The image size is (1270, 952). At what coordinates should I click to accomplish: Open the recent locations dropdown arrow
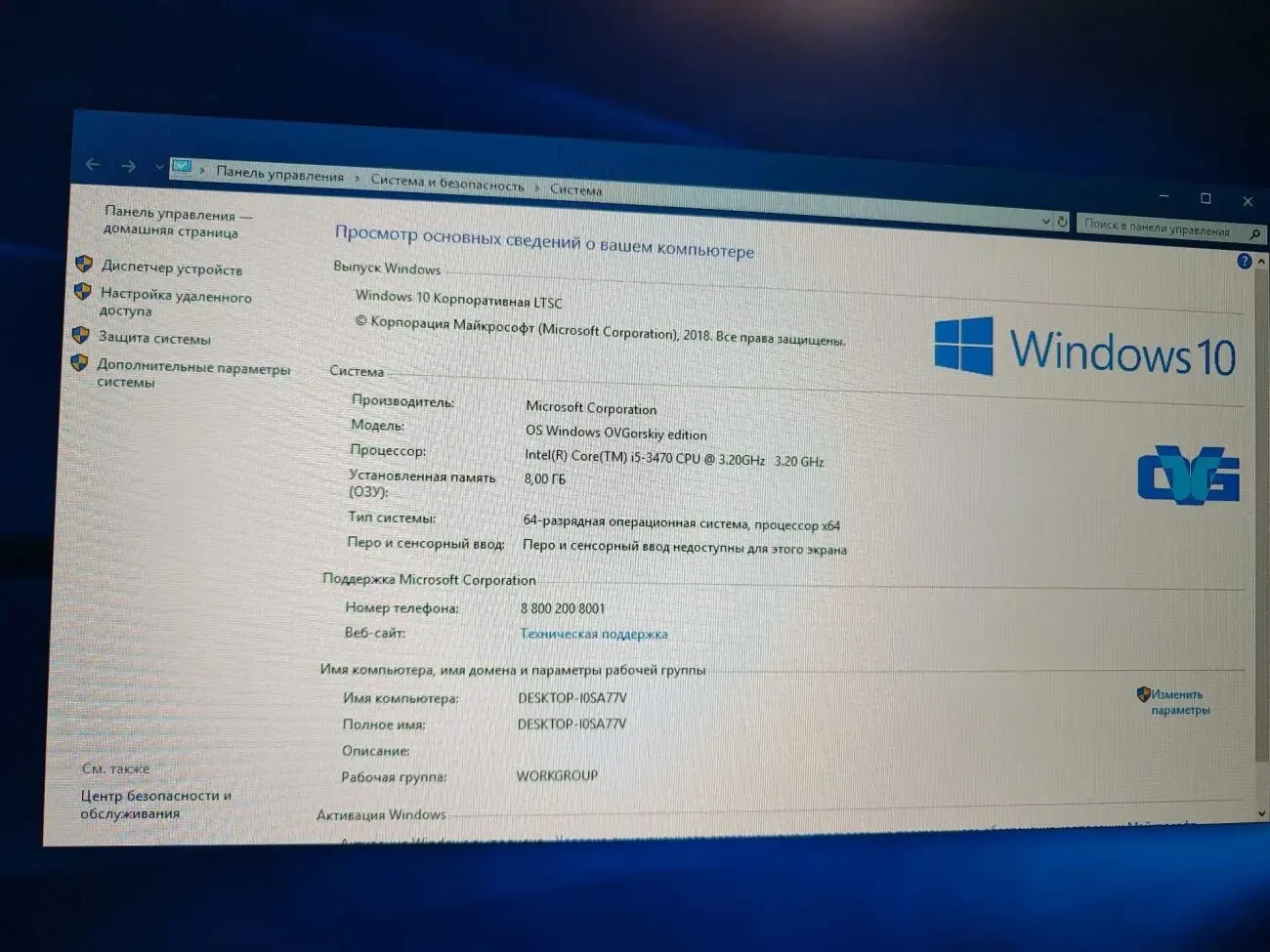(158, 167)
